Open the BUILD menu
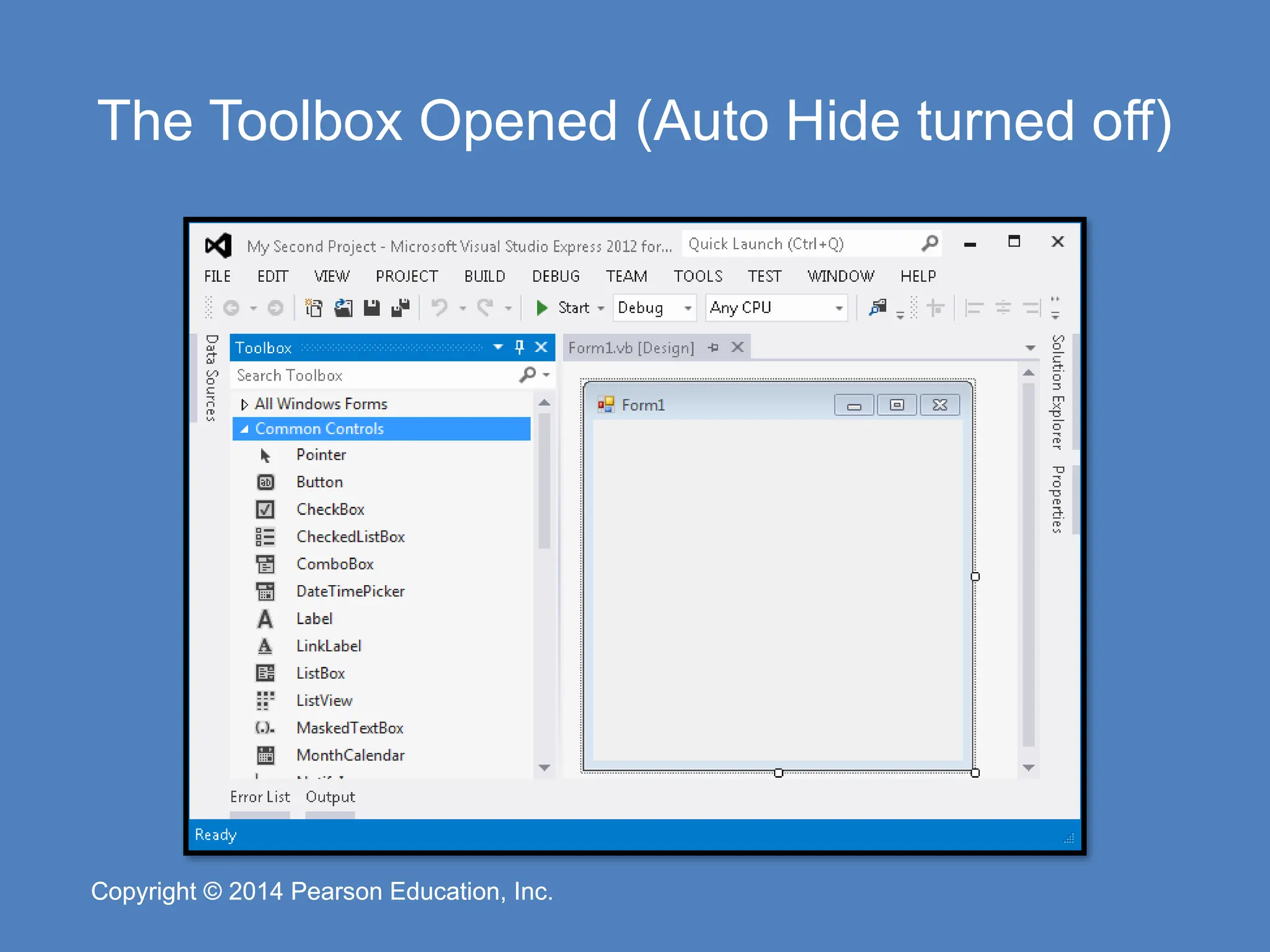 click(485, 276)
